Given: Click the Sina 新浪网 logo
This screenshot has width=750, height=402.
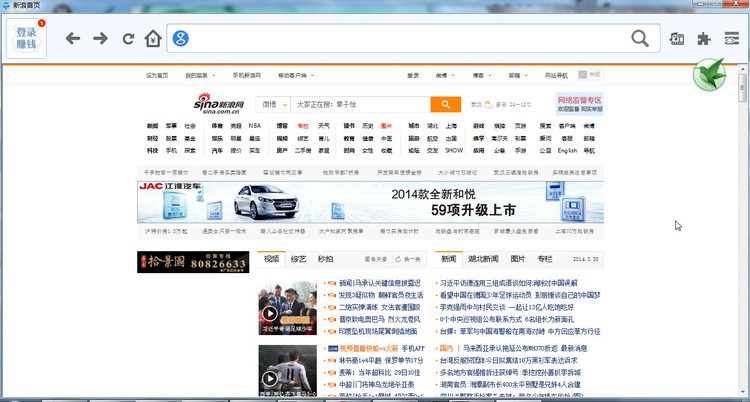Looking at the screenshot, I should [220, 104].
